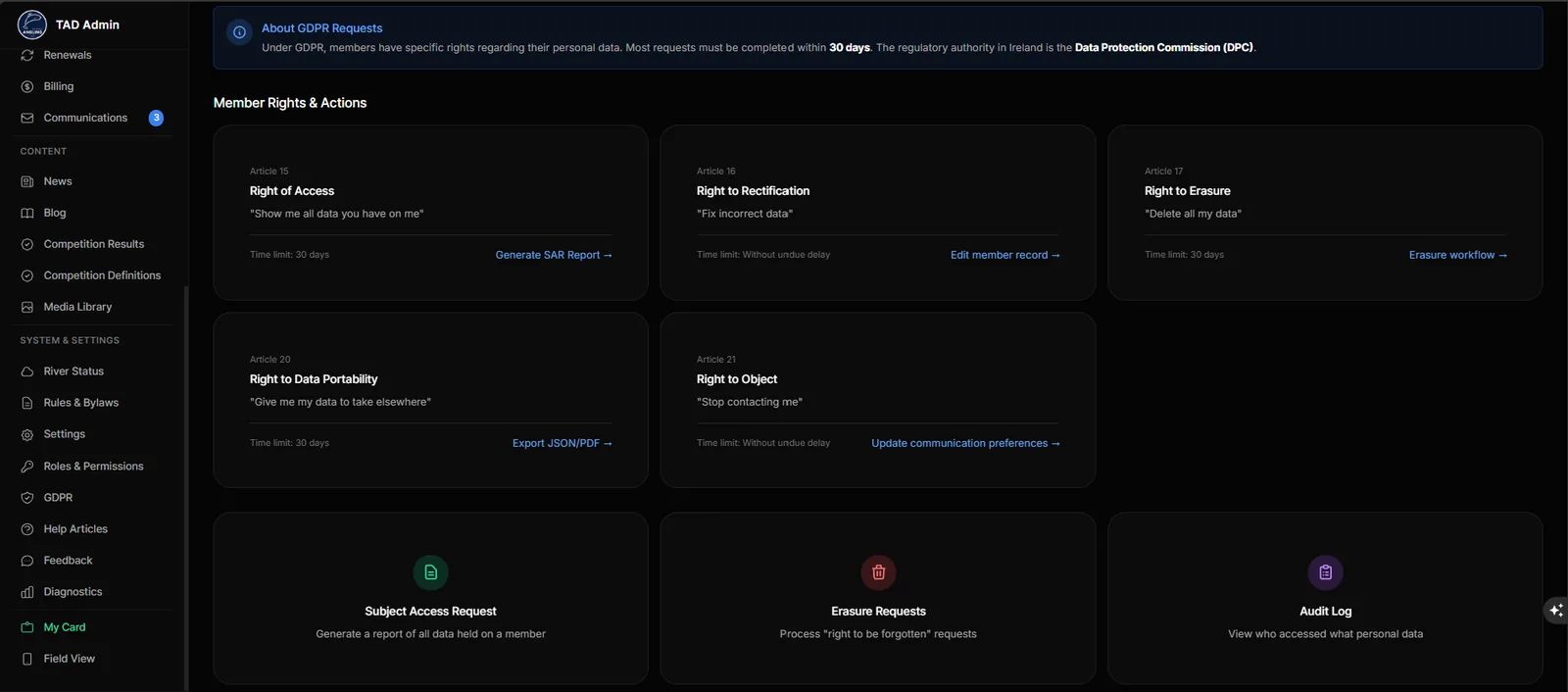Click the About GDPR info icon
1568x692 pixels.
[x=239, y=32]
